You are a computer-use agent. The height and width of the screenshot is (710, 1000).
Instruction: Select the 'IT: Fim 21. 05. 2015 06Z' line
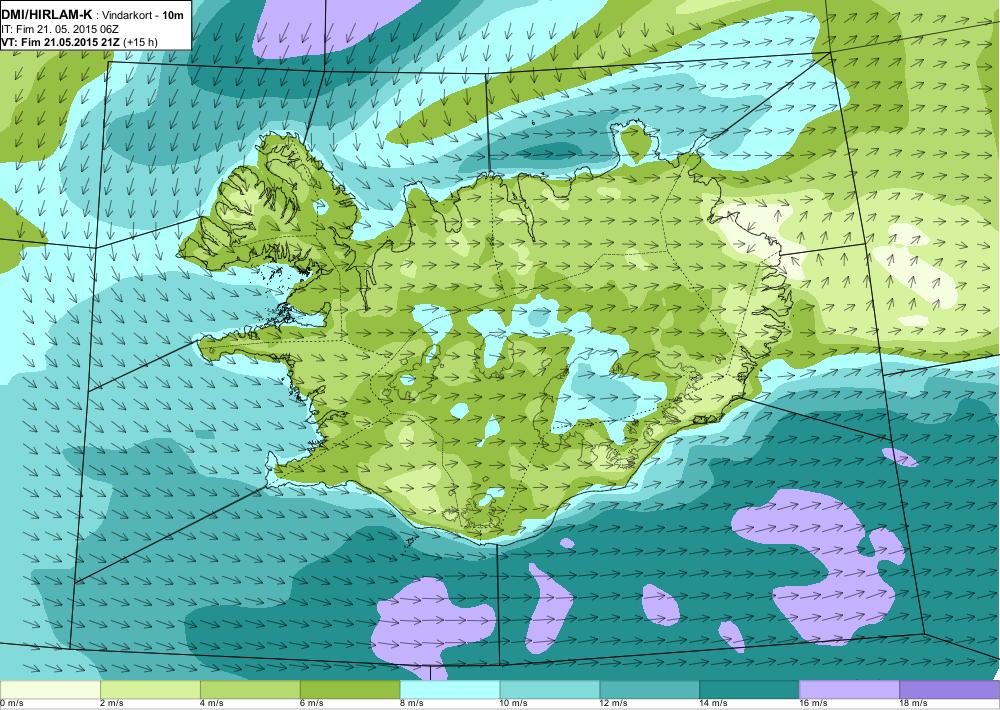pos(61,29)
